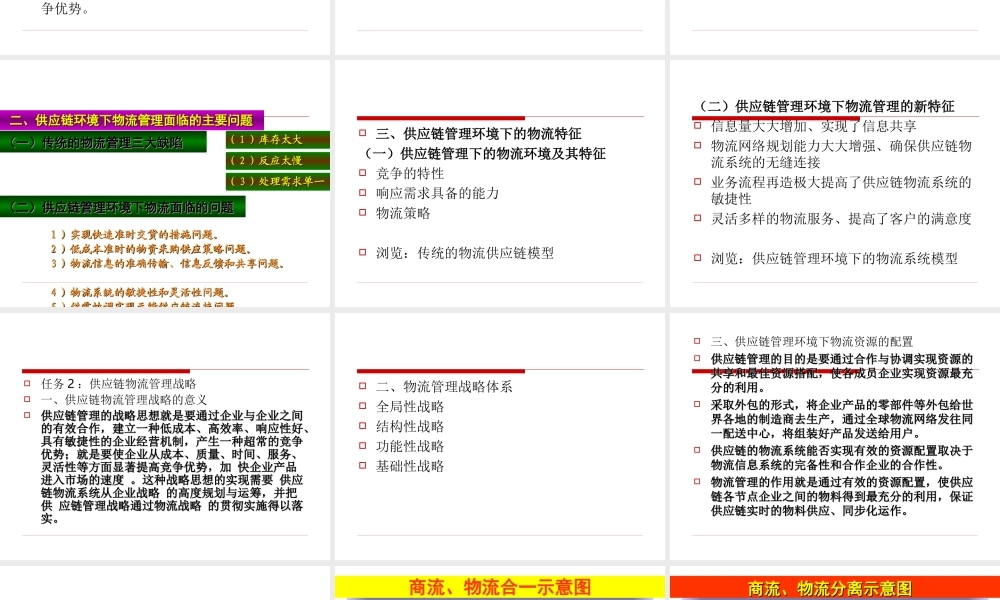Viewport: 1000px width, 600px height.
Task: Click paragraph starting 供应链管理的战略思想
Action: (x=174, y=467)
